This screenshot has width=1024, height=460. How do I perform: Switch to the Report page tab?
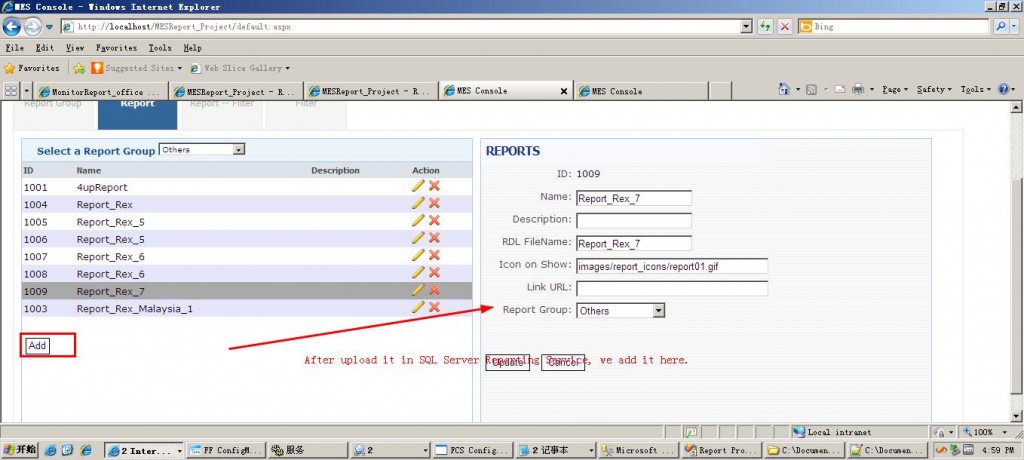coord(137,116)
